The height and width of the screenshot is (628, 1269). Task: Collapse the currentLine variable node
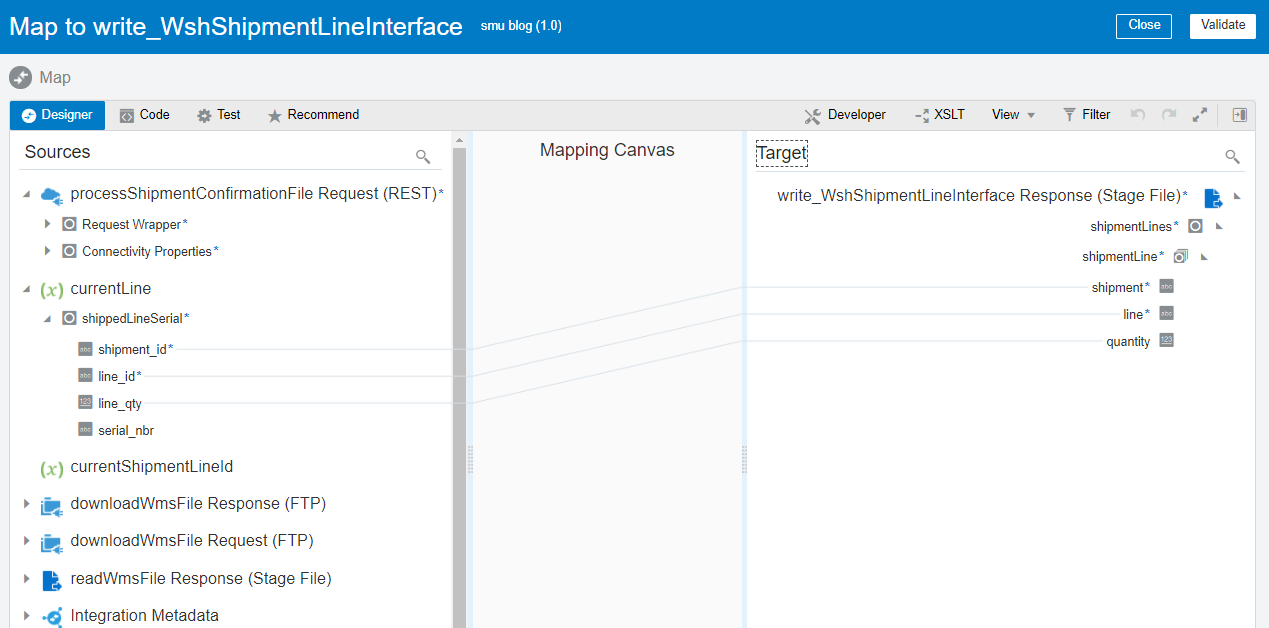27,289
